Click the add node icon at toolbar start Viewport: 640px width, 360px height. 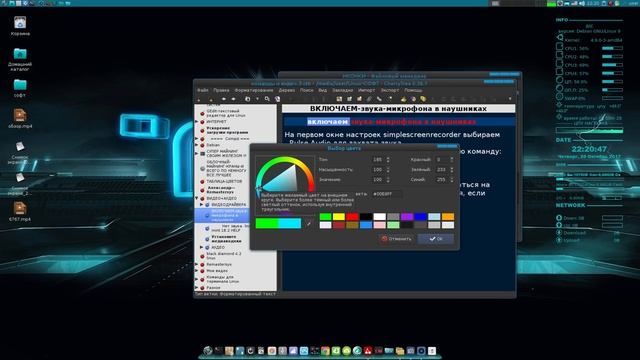[199, 99]
